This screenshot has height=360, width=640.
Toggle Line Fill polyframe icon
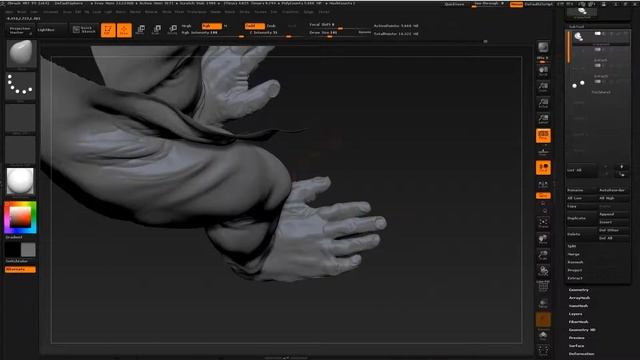click(x=543, y=286)
